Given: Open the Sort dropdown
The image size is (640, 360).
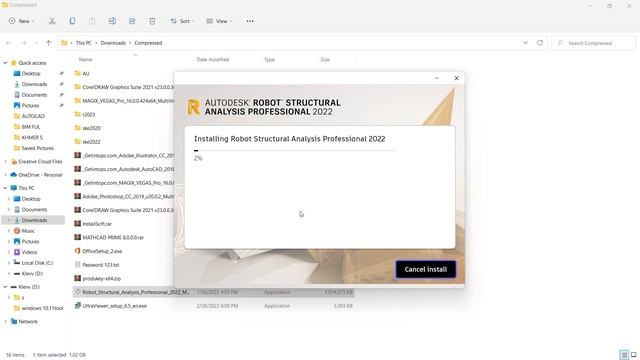Looking at the screenshot, I should [x=182, y=21].
